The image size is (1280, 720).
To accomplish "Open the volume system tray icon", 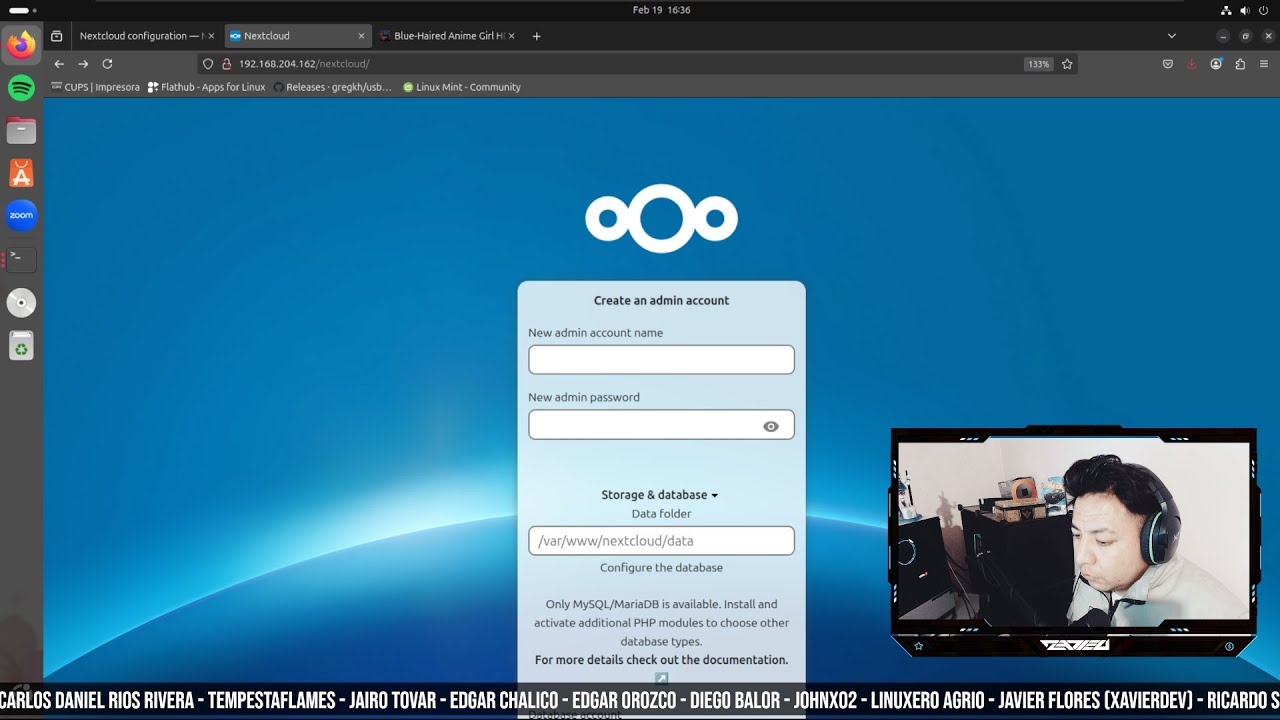I will click(1245, 10).
